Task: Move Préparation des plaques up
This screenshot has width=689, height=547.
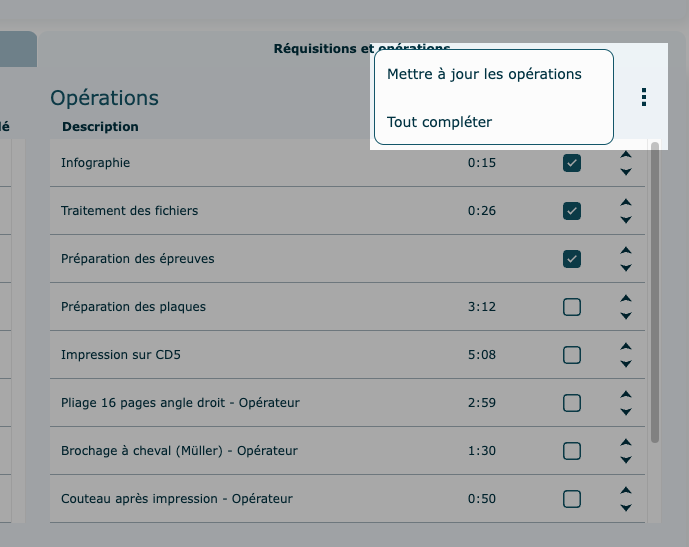Action: point(626,298)
